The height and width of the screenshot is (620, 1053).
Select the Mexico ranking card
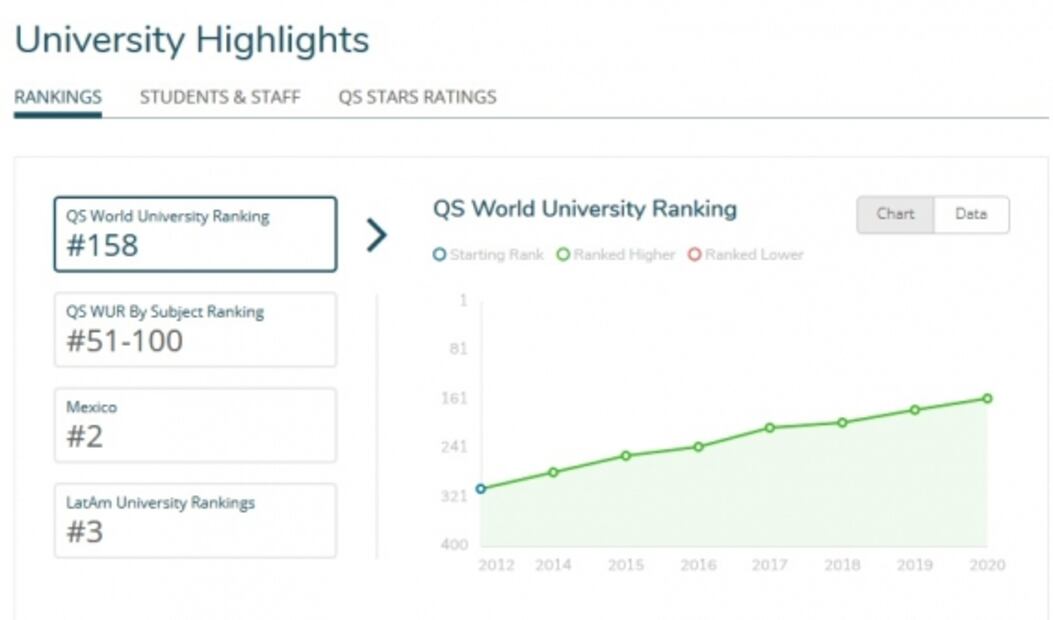(x=195, y=425)
